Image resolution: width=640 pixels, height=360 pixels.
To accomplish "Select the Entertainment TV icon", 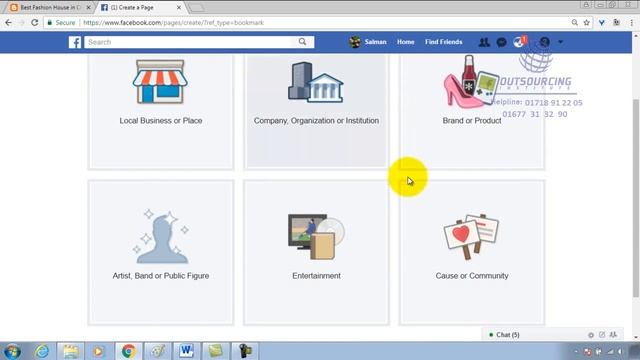I will coord(316,237).
